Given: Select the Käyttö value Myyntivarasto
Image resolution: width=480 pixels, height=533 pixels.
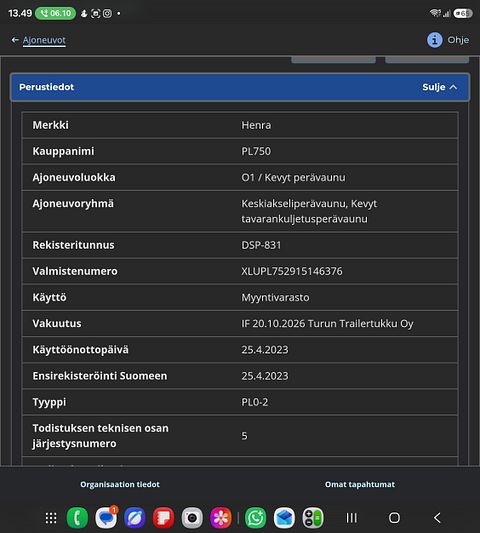Looking at the screenshot, I should (275, 297).
